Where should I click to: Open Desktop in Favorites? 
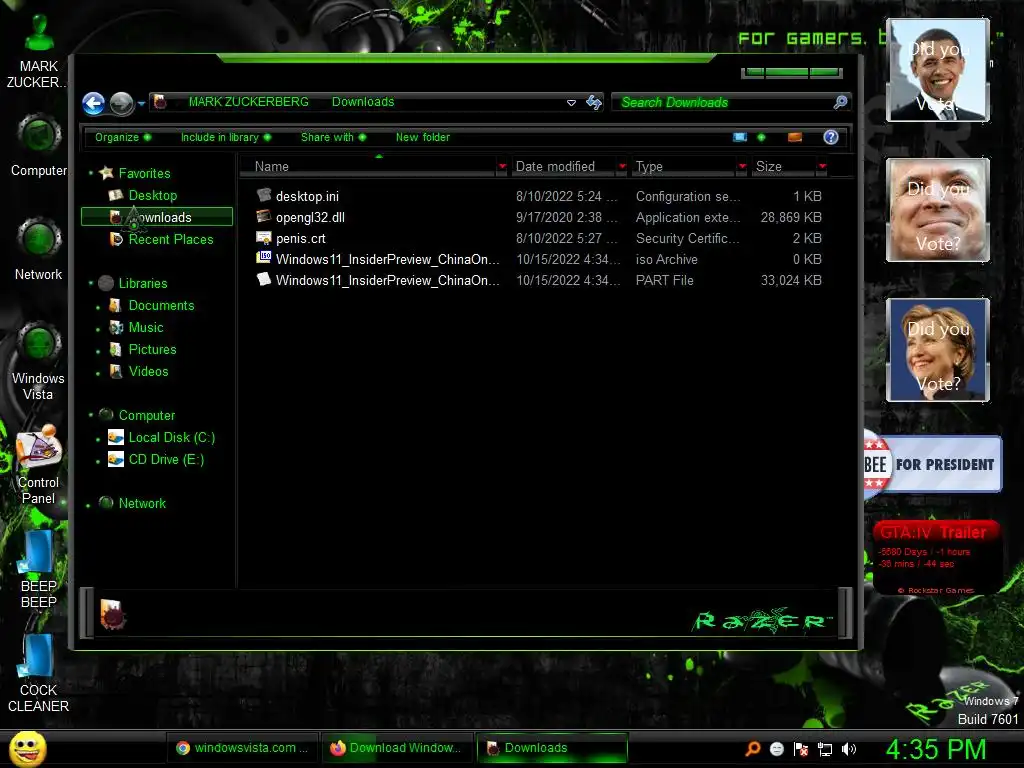point(153,195)
